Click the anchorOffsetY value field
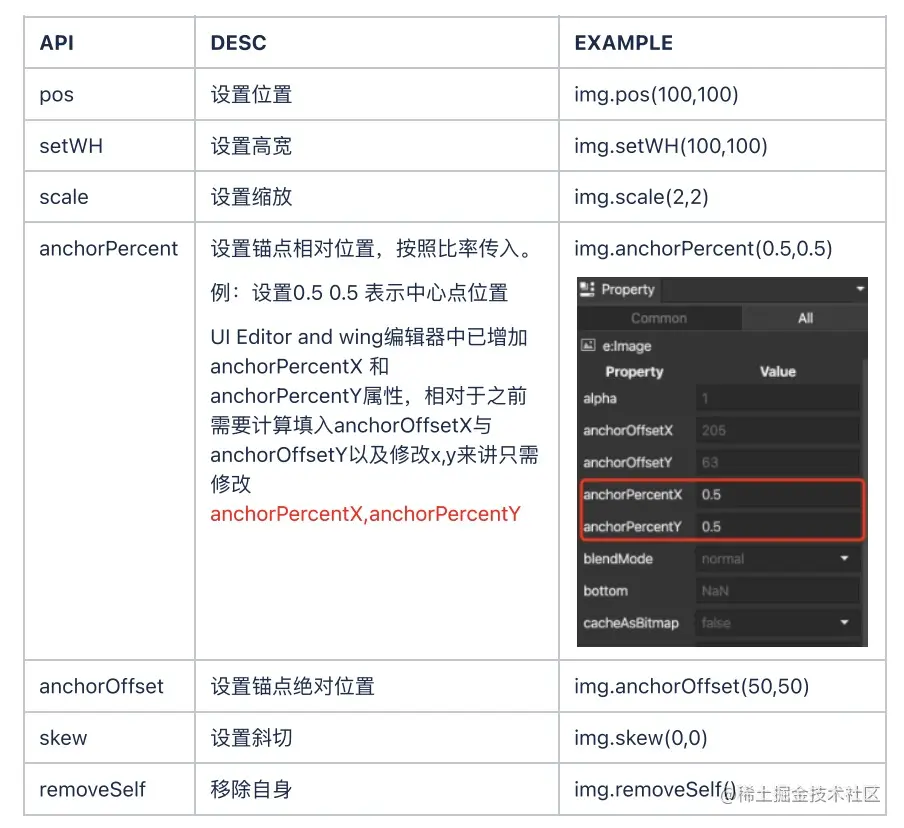Viewport: 904px width, 828px height. [777, 462]
